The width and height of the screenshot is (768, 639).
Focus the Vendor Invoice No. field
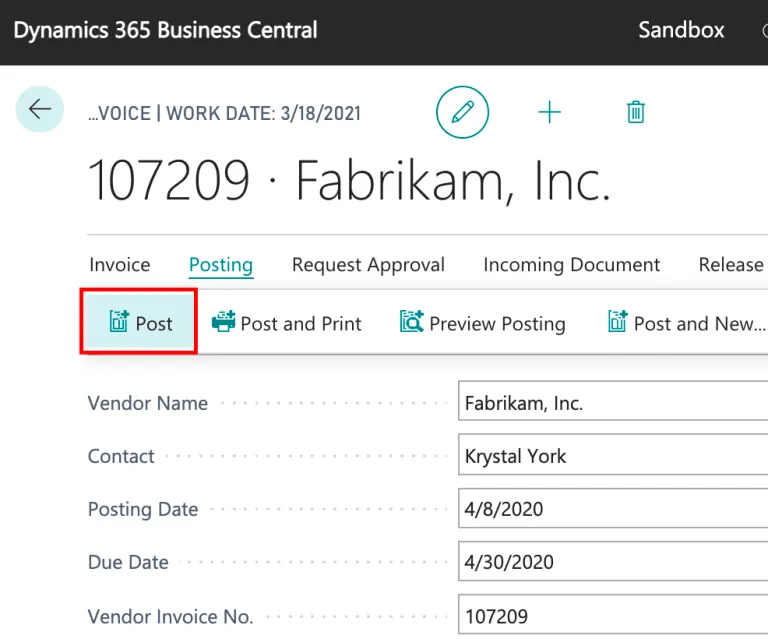tap(613, 614)
